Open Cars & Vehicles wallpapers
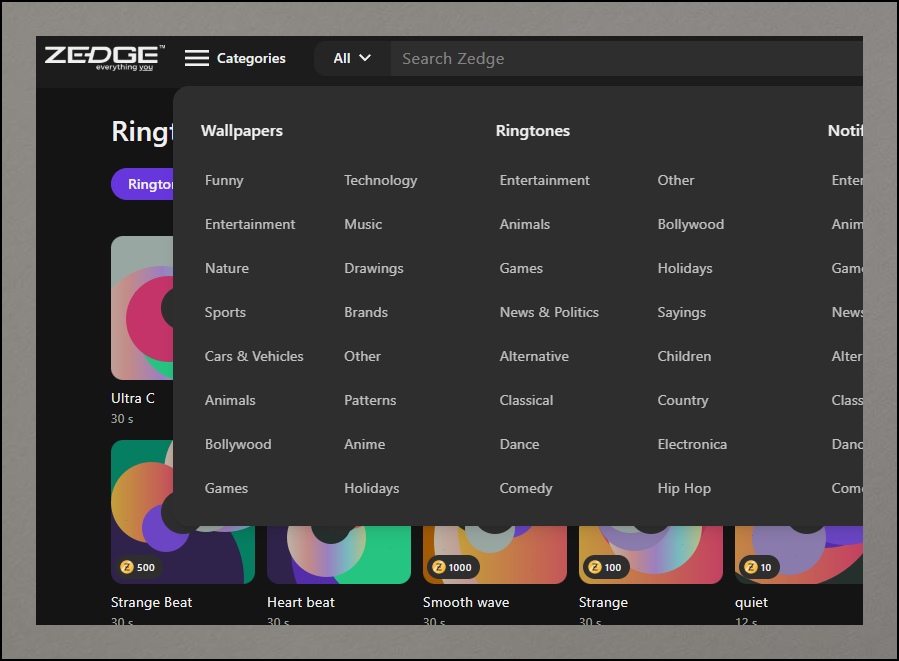 254,356
